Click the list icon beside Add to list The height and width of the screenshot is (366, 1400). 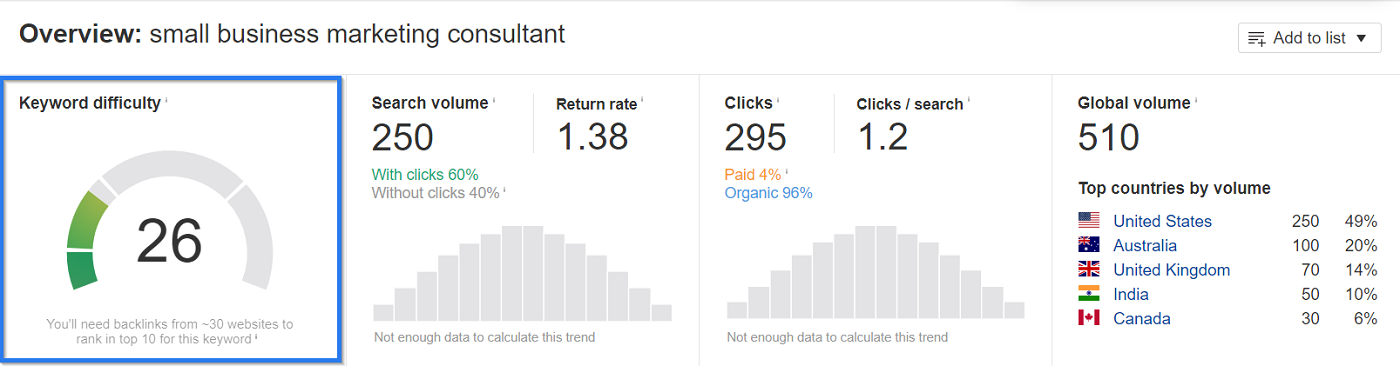[1258, 39]
